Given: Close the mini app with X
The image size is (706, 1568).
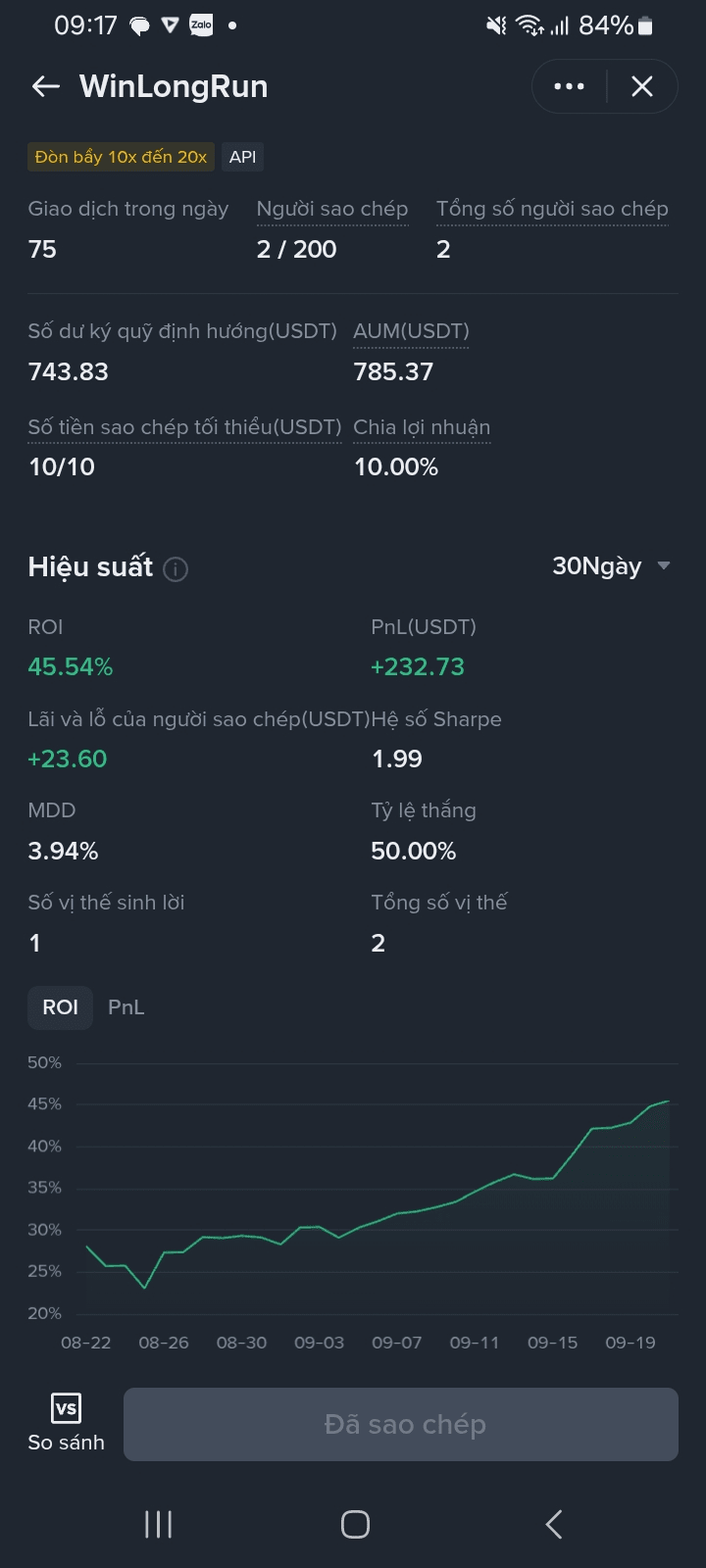Looking at the screenshot, I should 642,86.
